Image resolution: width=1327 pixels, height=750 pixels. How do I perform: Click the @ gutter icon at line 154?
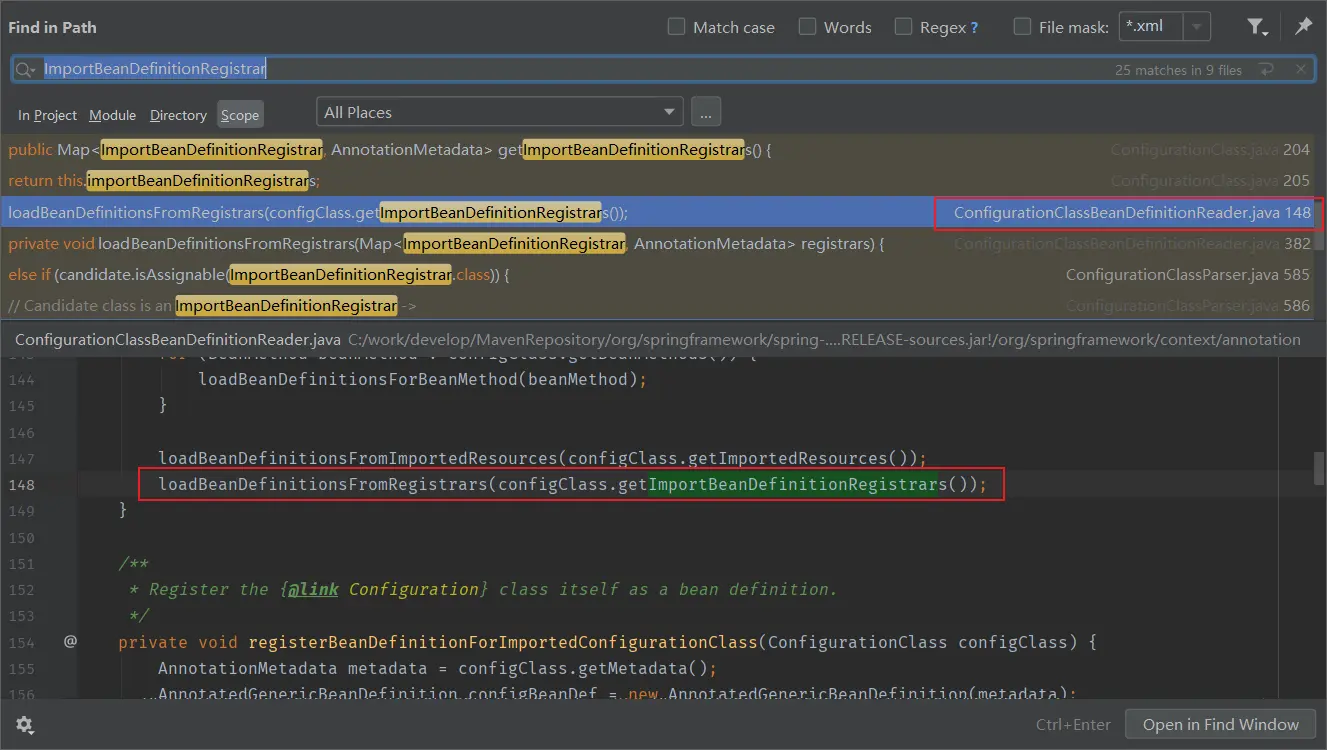pyautogui.click(x=70, y=641)
